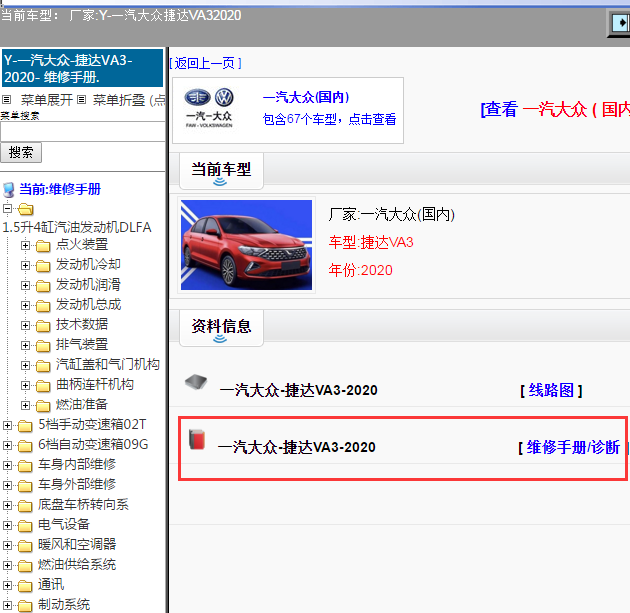Click the red book icon beside 维修手册 row
Viewport: 630px width, 613px height.
pyautogui.click(x=197, y=439)
